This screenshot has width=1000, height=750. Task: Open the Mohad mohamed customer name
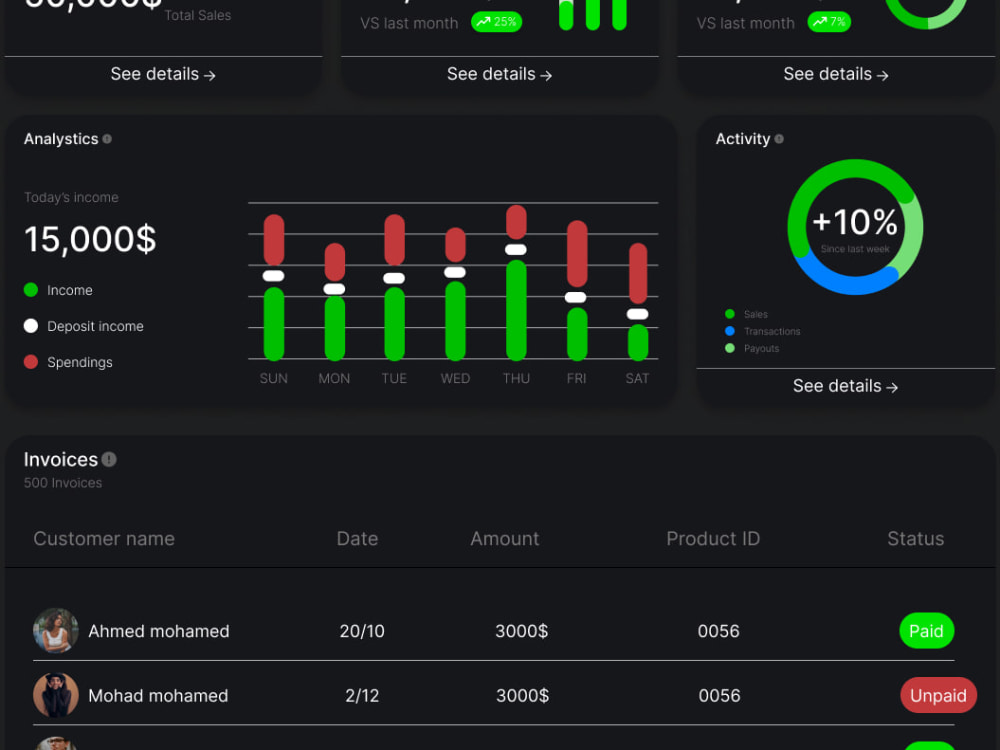[x=158, y=696]
